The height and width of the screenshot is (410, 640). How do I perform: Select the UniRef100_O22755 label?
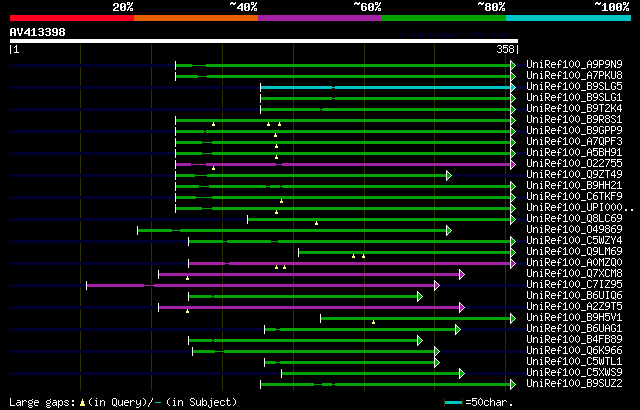pyautogui.click(x=574, y=164)
